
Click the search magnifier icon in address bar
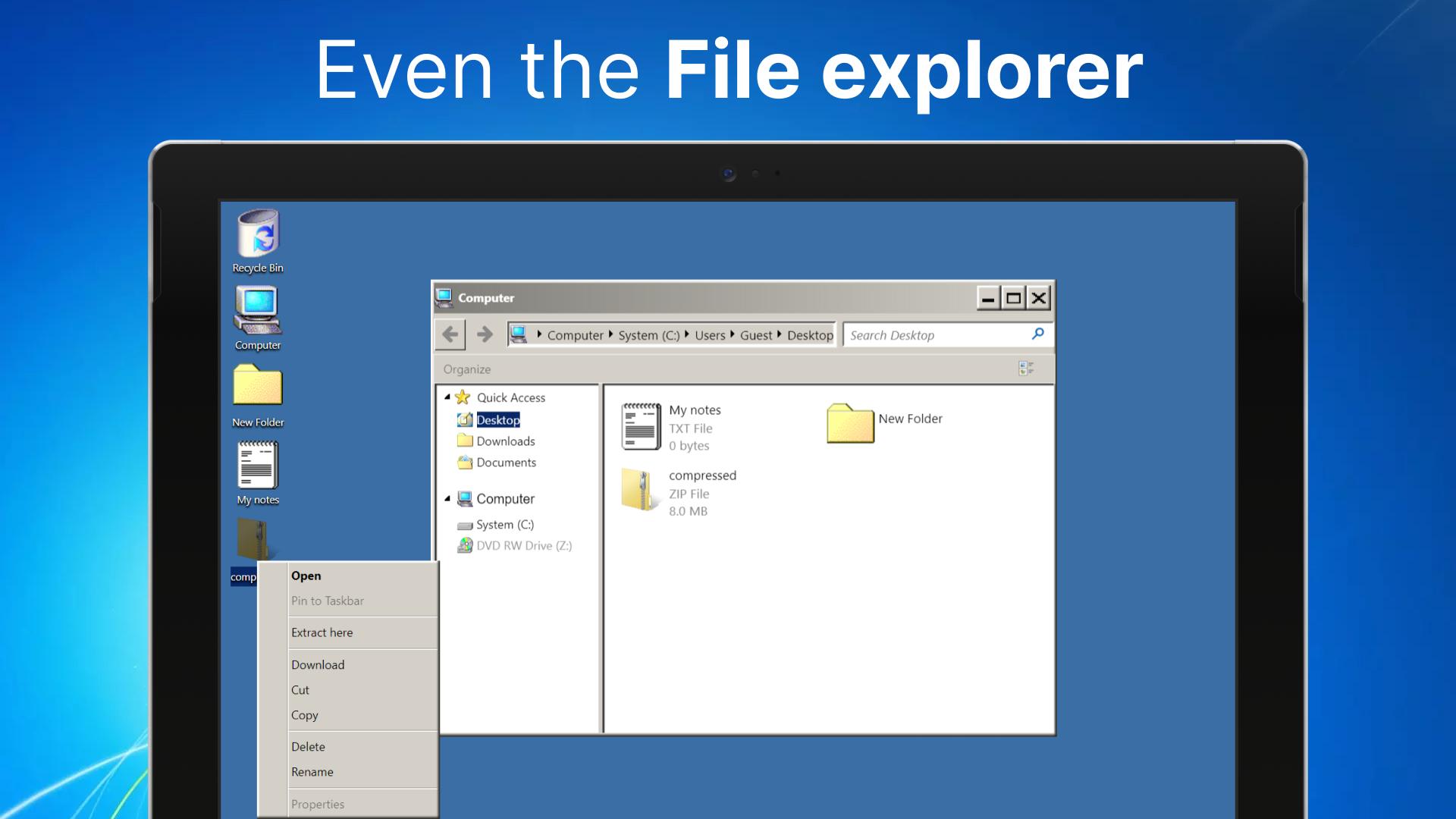[1040, 335]
